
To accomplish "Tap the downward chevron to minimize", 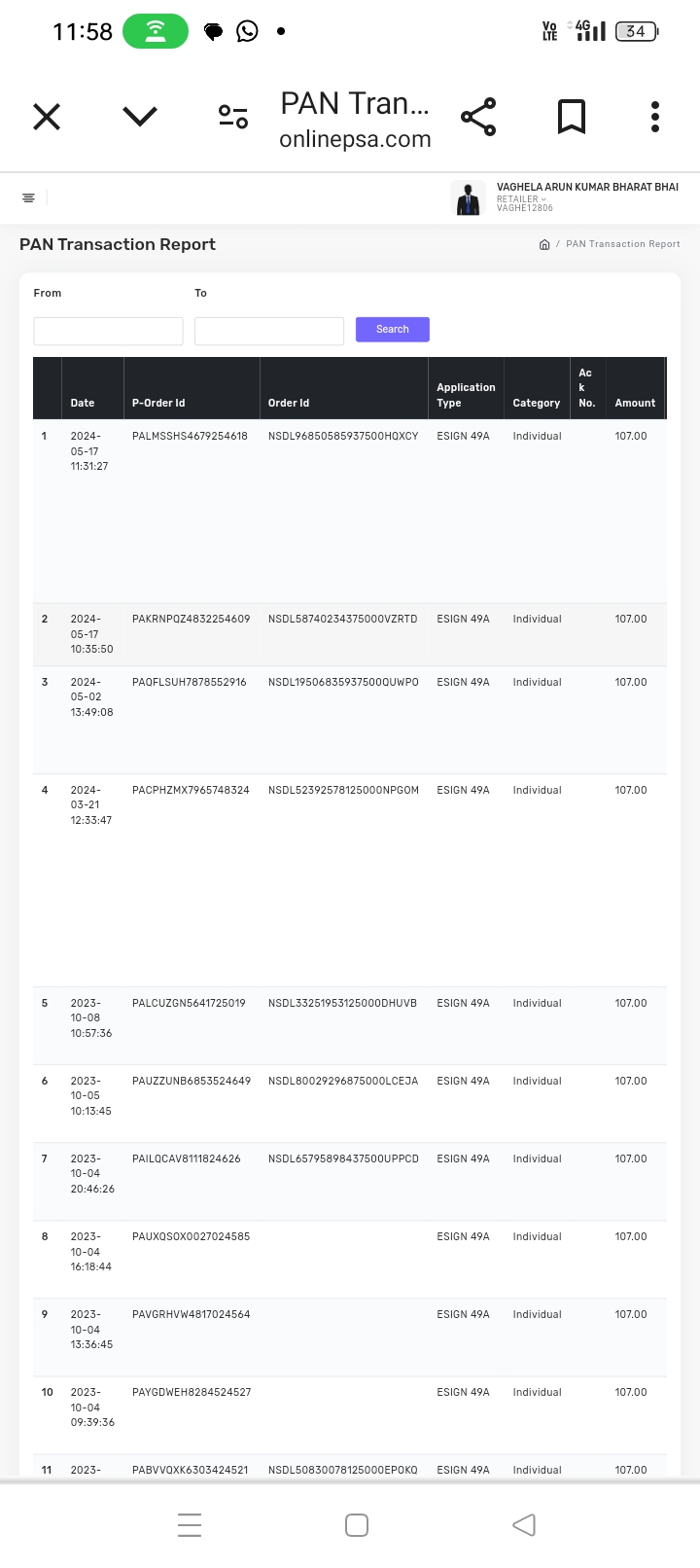I will point(140,118).
